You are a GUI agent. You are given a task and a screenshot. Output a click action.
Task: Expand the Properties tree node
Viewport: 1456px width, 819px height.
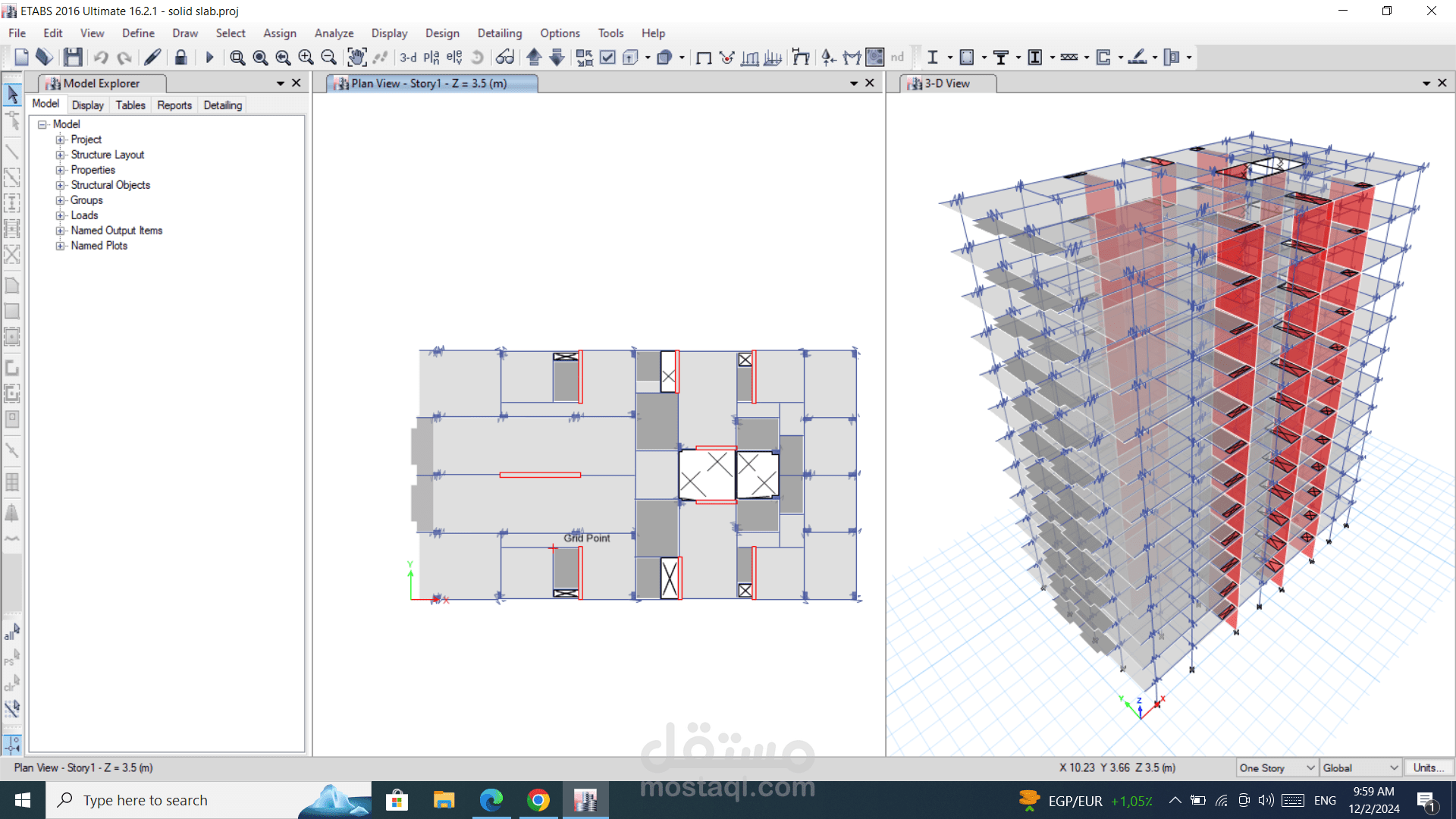[60, 170]
